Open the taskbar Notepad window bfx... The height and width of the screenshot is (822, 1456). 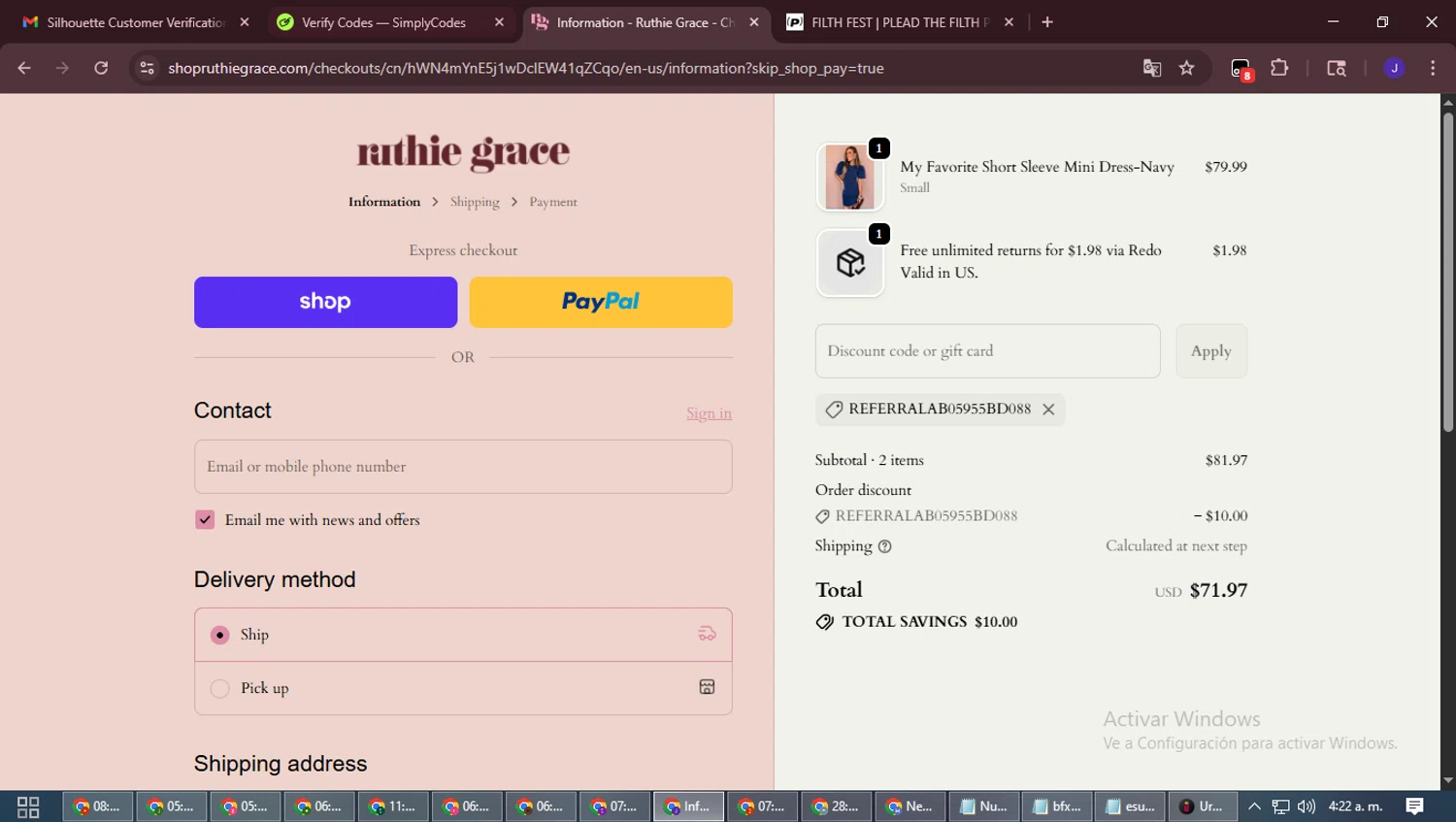(x=1057, y=806)
